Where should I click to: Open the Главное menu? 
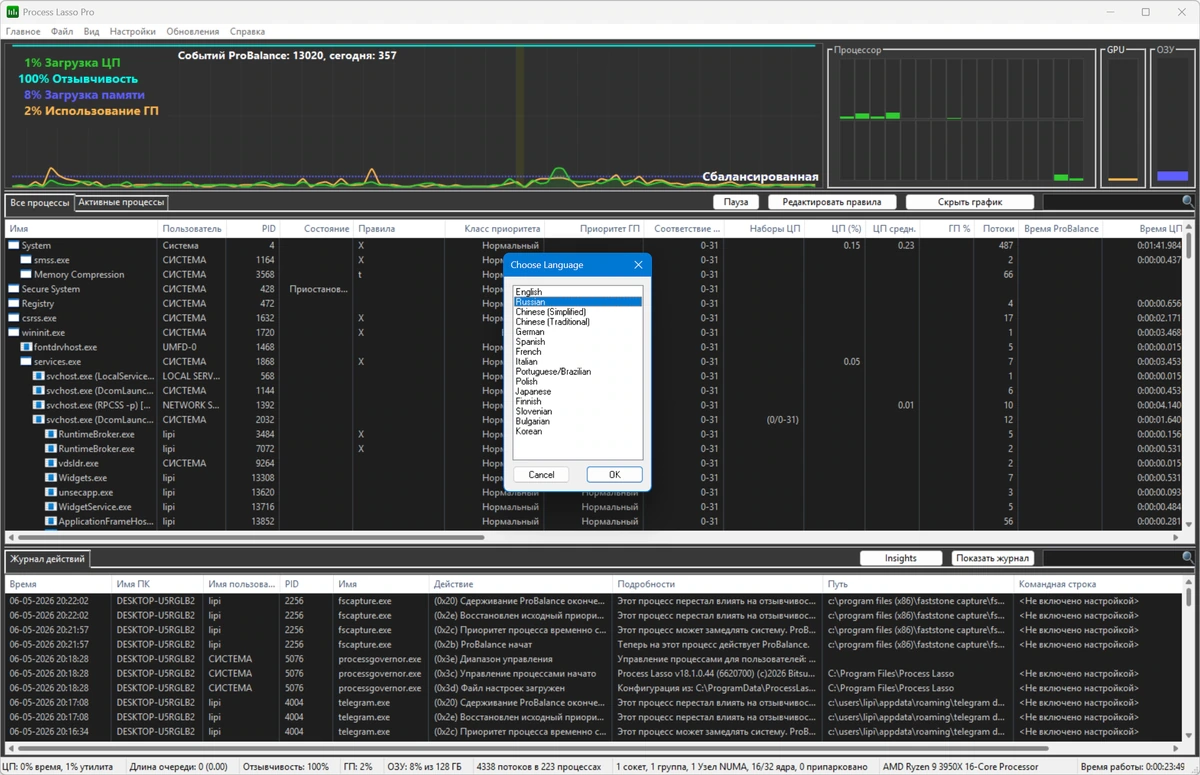(x=23, y=32)
